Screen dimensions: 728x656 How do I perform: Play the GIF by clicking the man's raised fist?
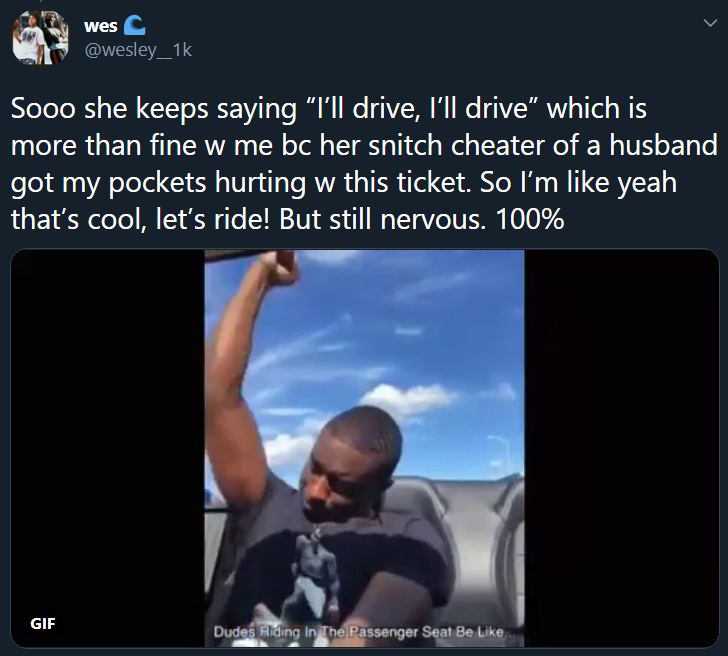[x=279, y=267]
